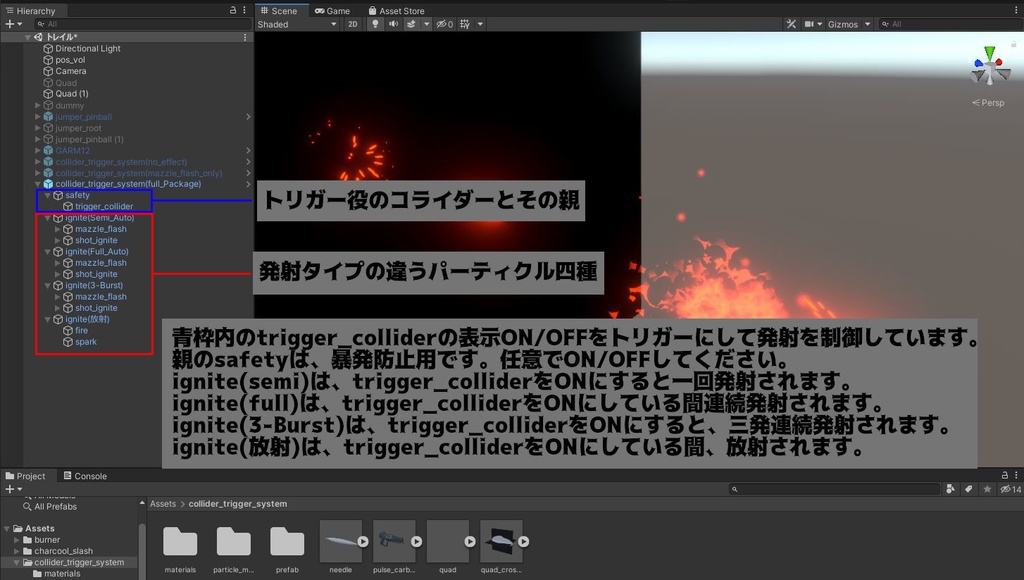Click the Persp scene orientation gizmo
The height and width of the screenshot is (580, 1024).
pyautogui.click(x=990, y=100)
